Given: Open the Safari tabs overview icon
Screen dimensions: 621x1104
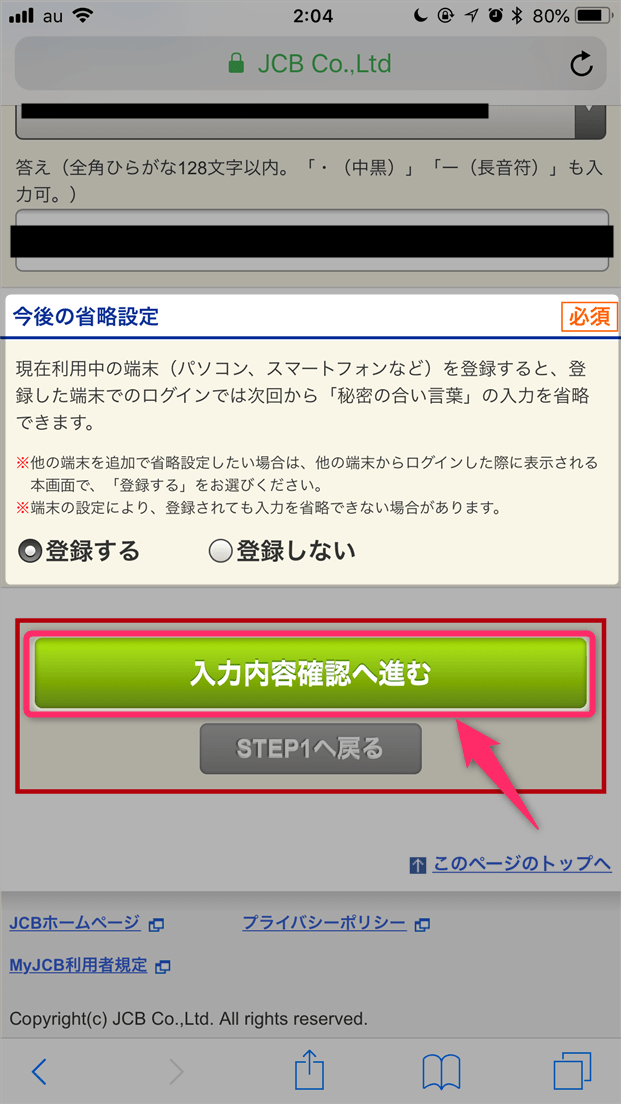Looking at the screenshot, I should pos(572,1072).
